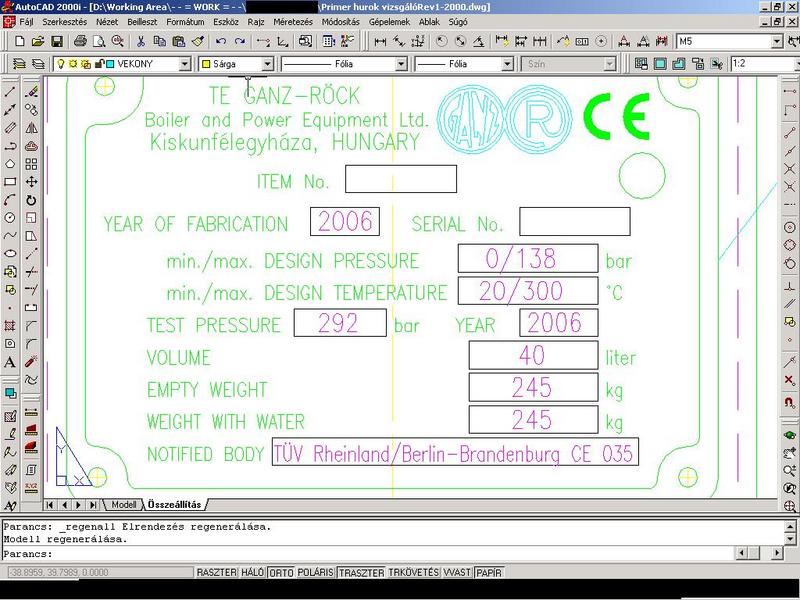
Task: Select the Arc tool
Action: coord(10,200)
